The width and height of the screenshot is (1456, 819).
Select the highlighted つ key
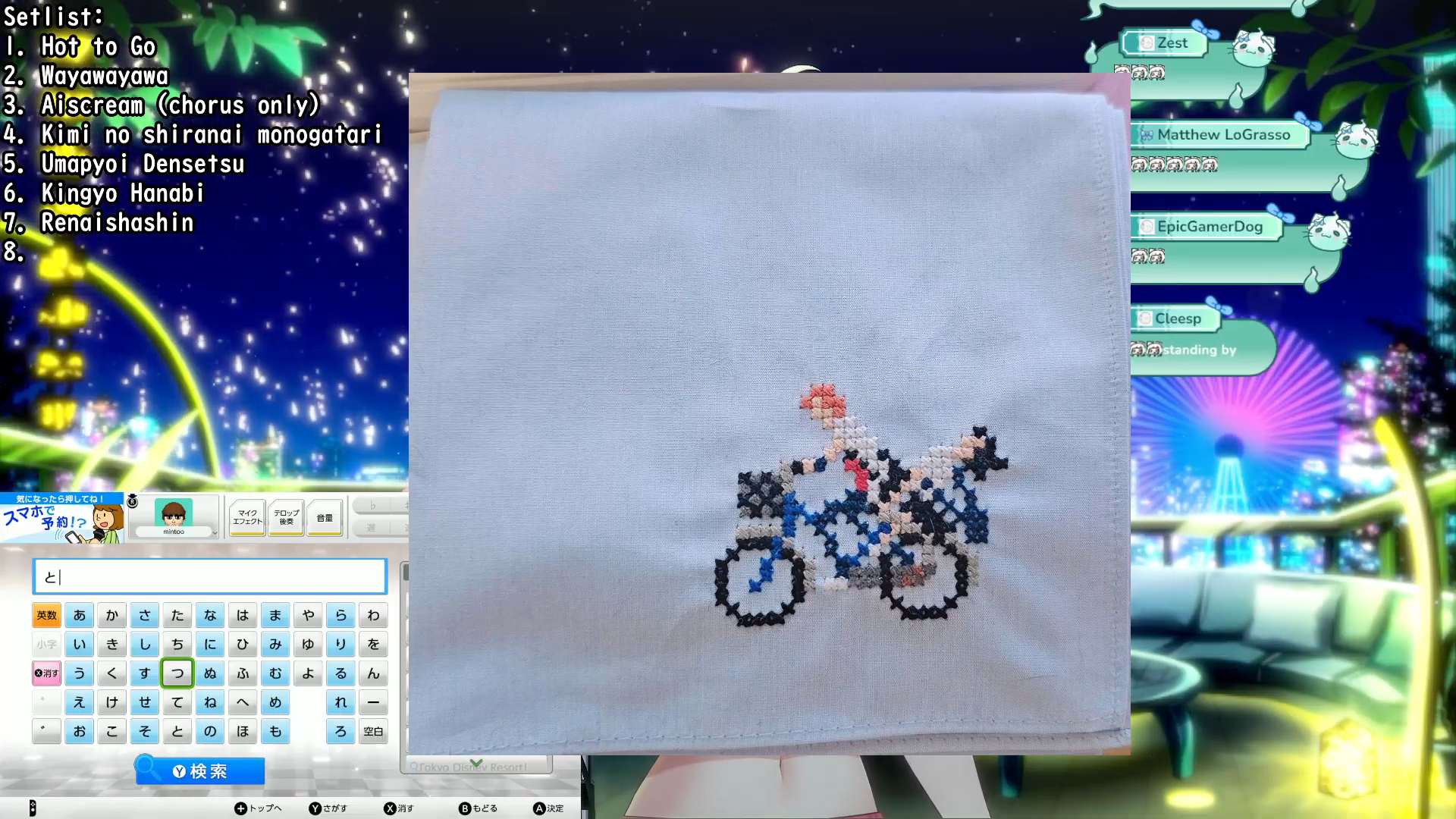pyautogui.click(x=177, y=673)
